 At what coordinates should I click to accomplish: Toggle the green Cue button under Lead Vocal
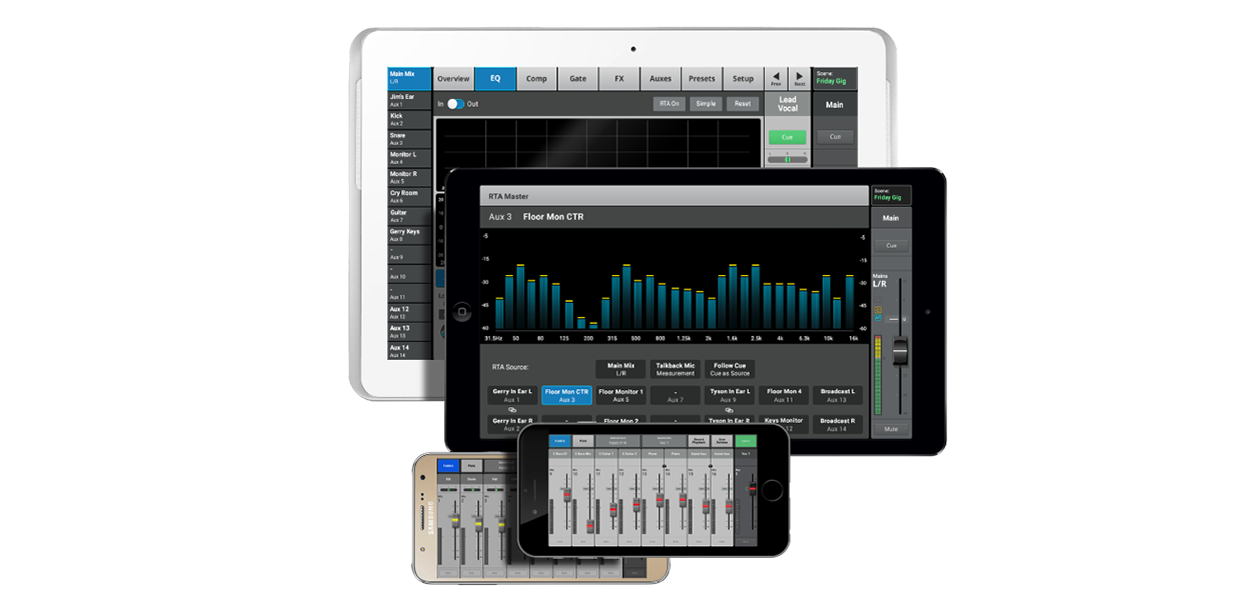coord(787,137)
